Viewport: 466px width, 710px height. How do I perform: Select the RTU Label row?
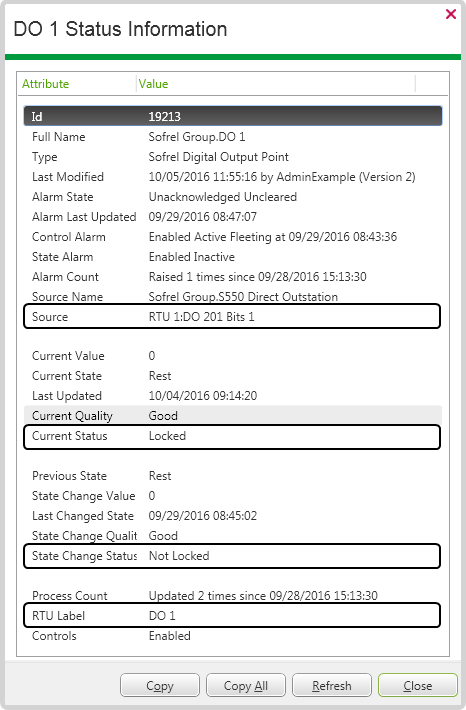tap(232, 615)
